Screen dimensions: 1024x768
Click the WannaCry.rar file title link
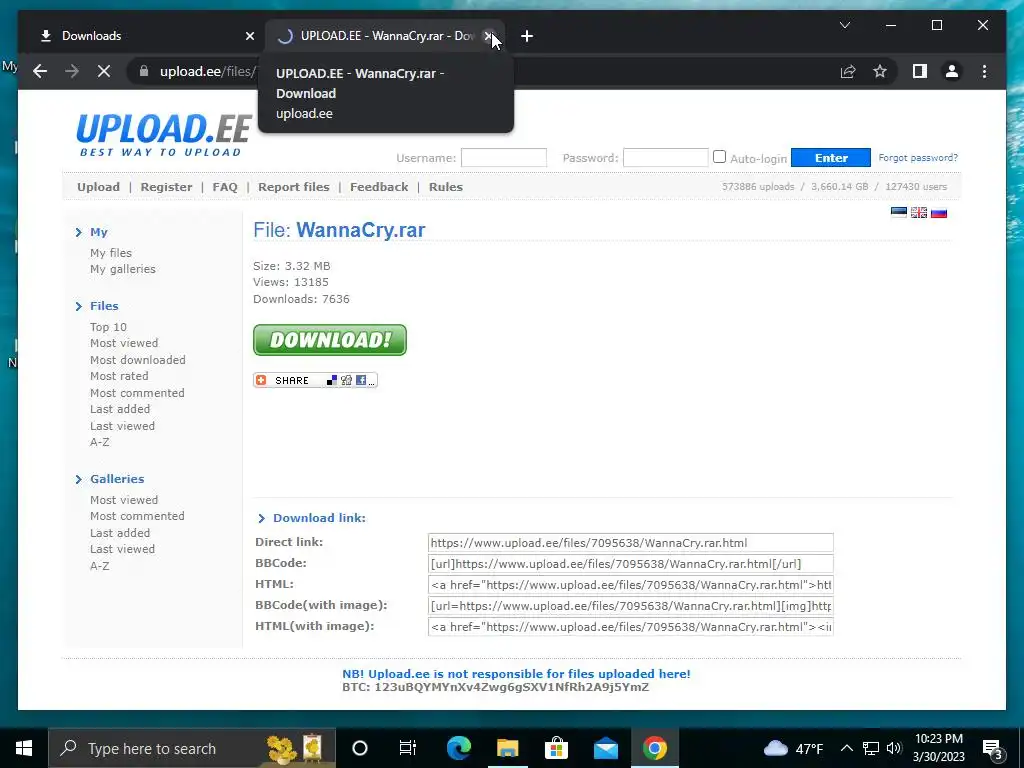pos(360,230)
